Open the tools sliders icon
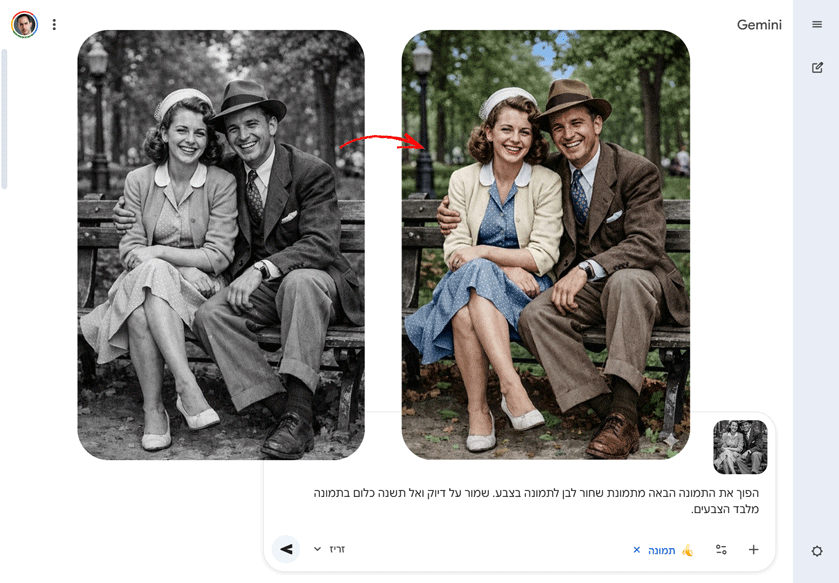This screenshot has height=583, width=839. 721,549
